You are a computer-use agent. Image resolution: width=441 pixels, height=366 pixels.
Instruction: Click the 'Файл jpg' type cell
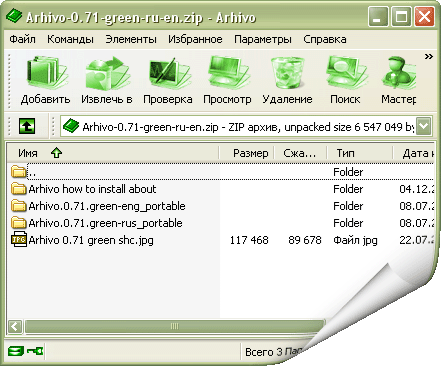[355, 240]
